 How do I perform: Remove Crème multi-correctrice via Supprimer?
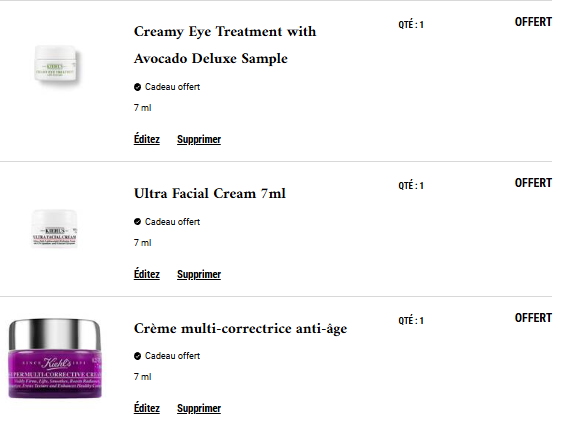point(199,408)
